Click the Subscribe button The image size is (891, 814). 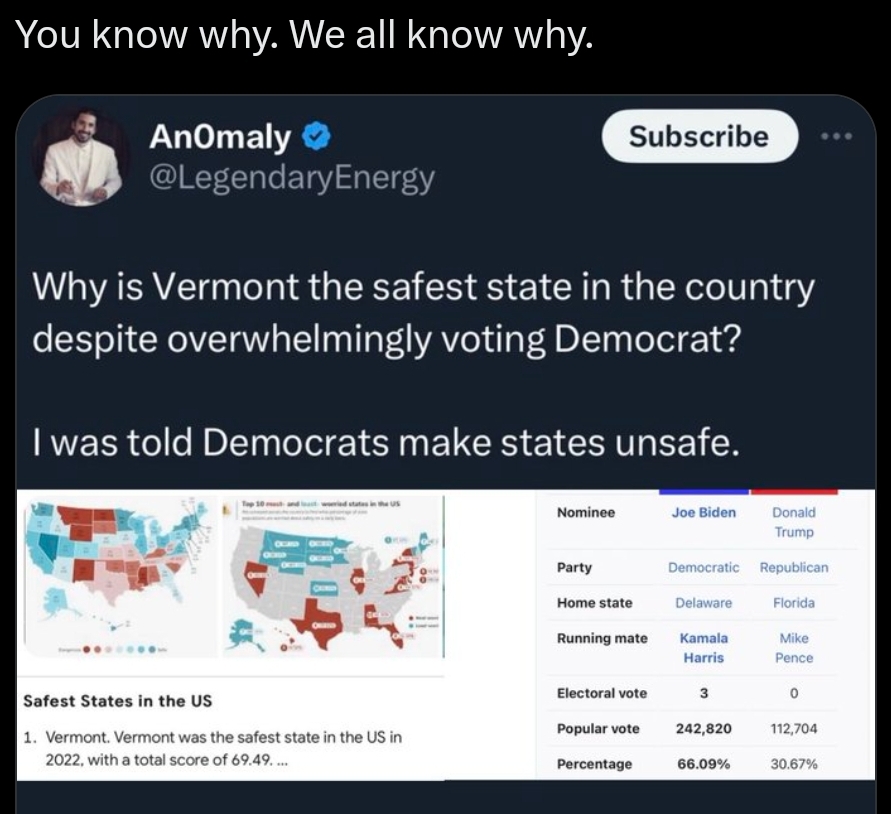coord(700,136)
